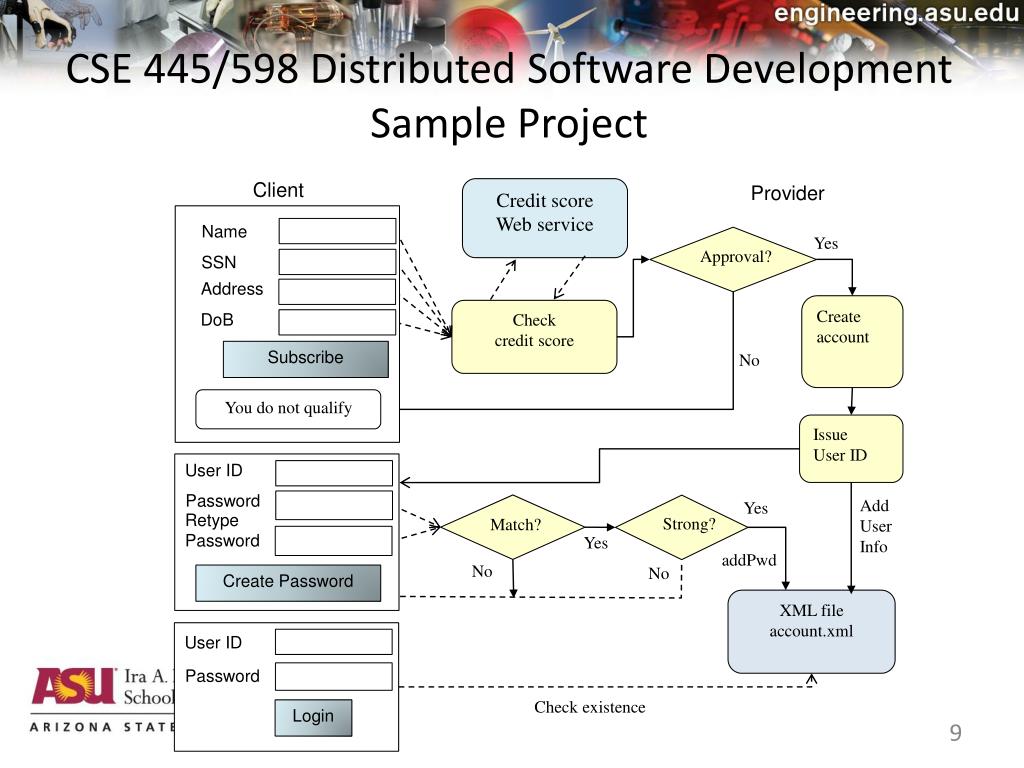Click the engineering.asu.edu text
Screen dimensions: 1024x768
click(897, 13)
